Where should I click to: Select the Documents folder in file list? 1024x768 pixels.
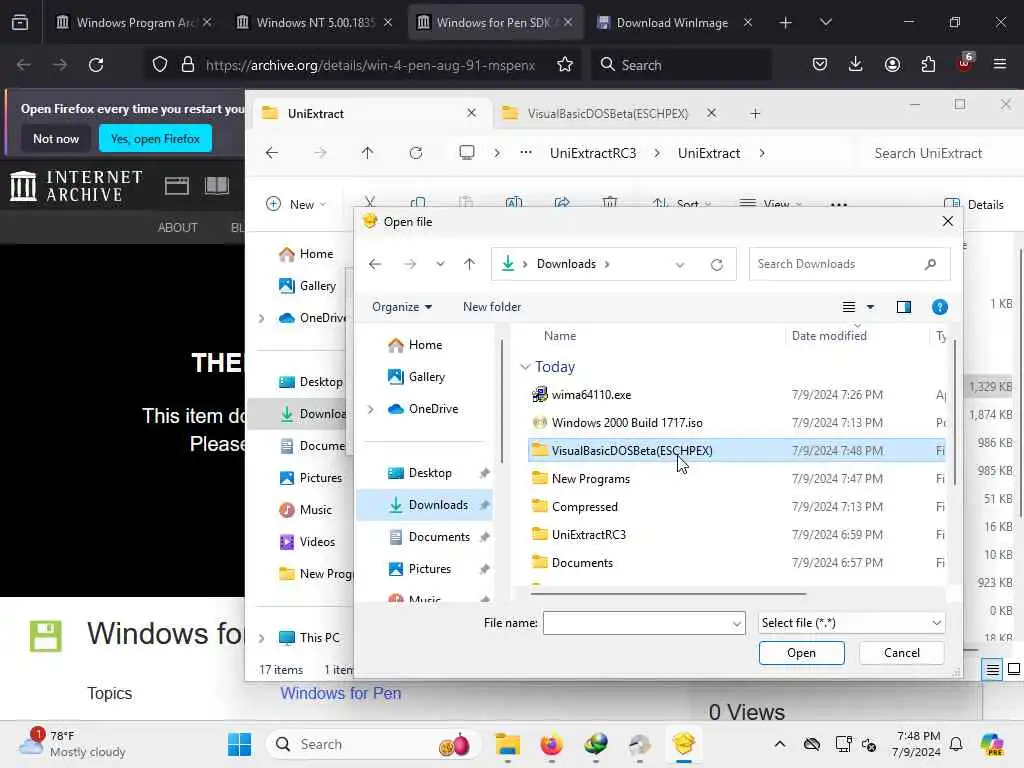click(738, 562)
